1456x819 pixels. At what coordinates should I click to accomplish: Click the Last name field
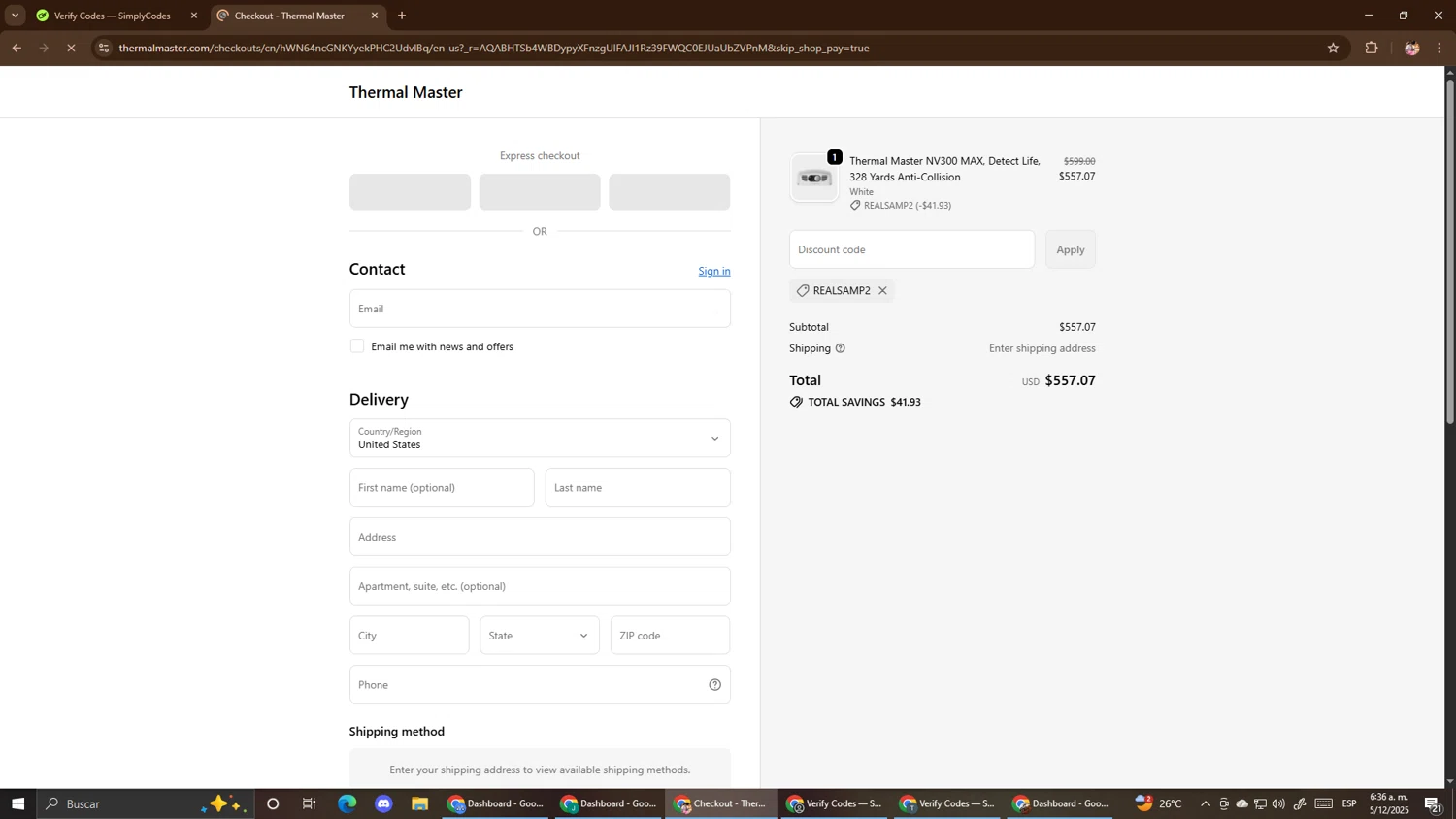[x=638, y=487]
